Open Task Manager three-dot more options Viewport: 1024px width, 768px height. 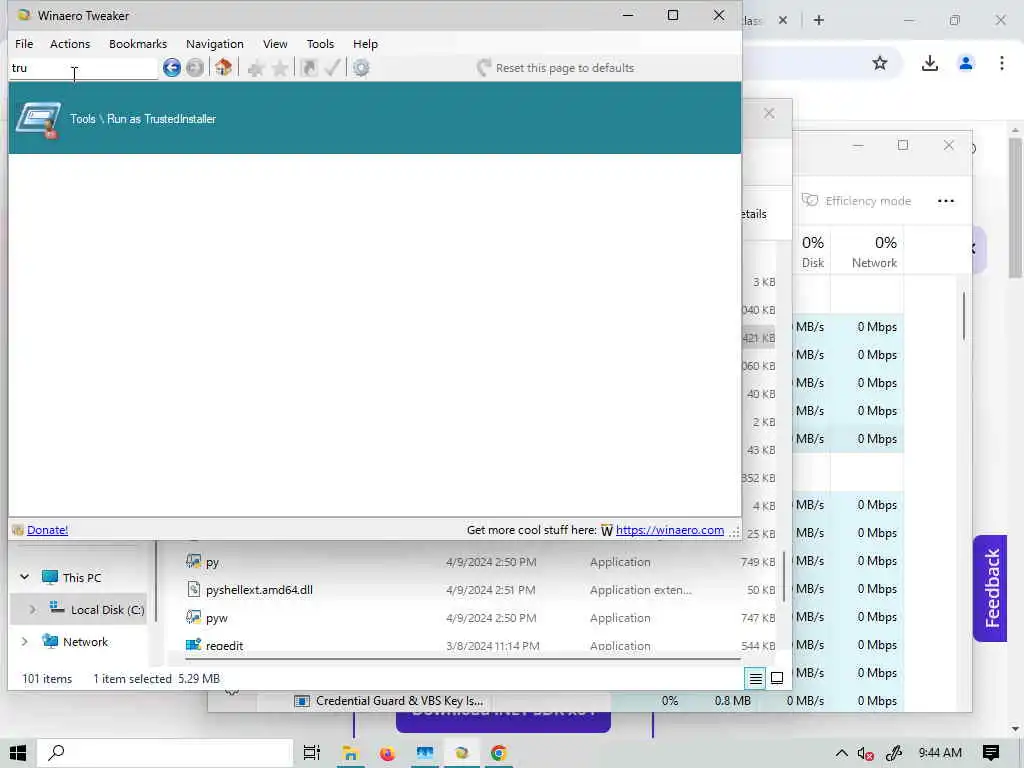pos(946,201)
